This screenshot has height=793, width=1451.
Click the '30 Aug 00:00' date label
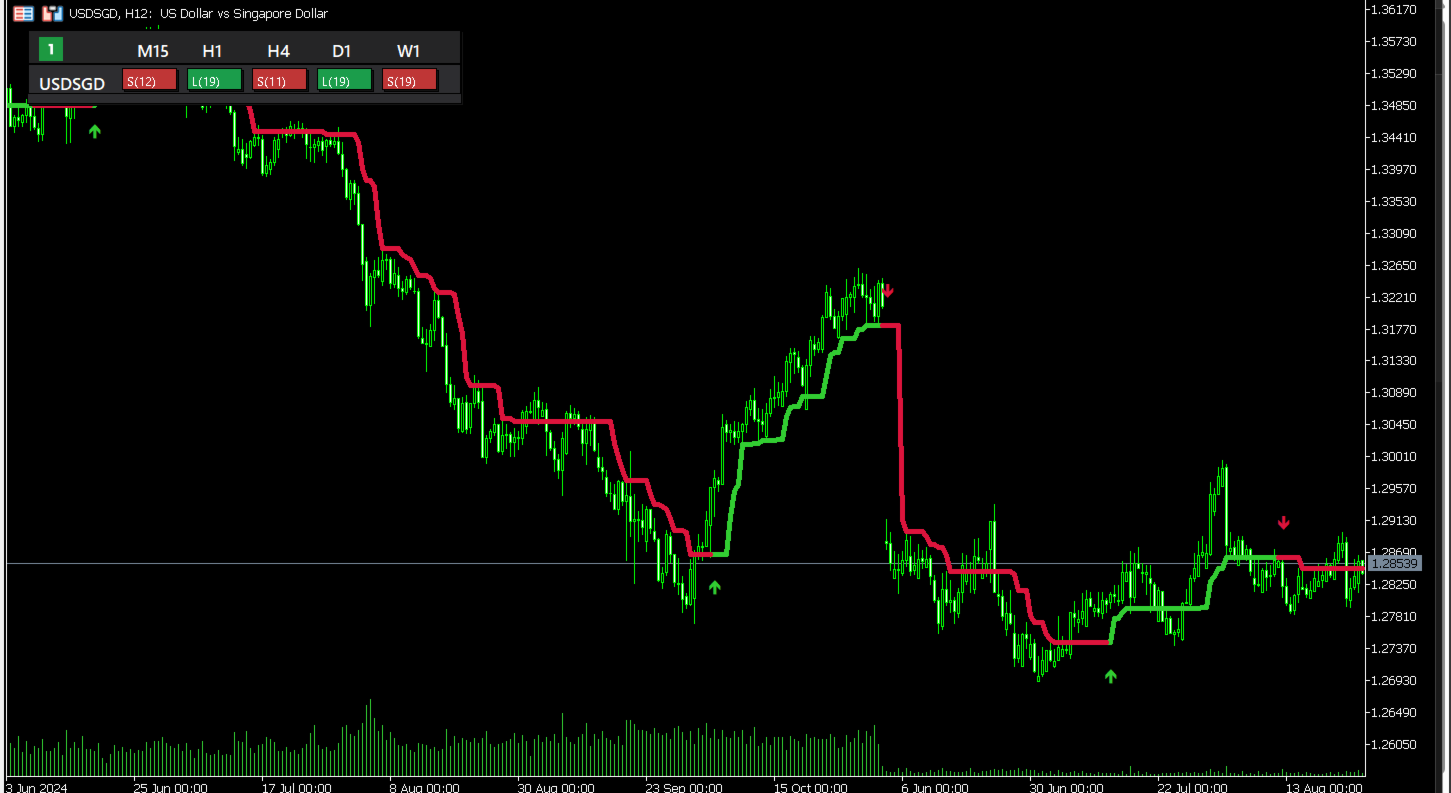(x=555, y=787)
